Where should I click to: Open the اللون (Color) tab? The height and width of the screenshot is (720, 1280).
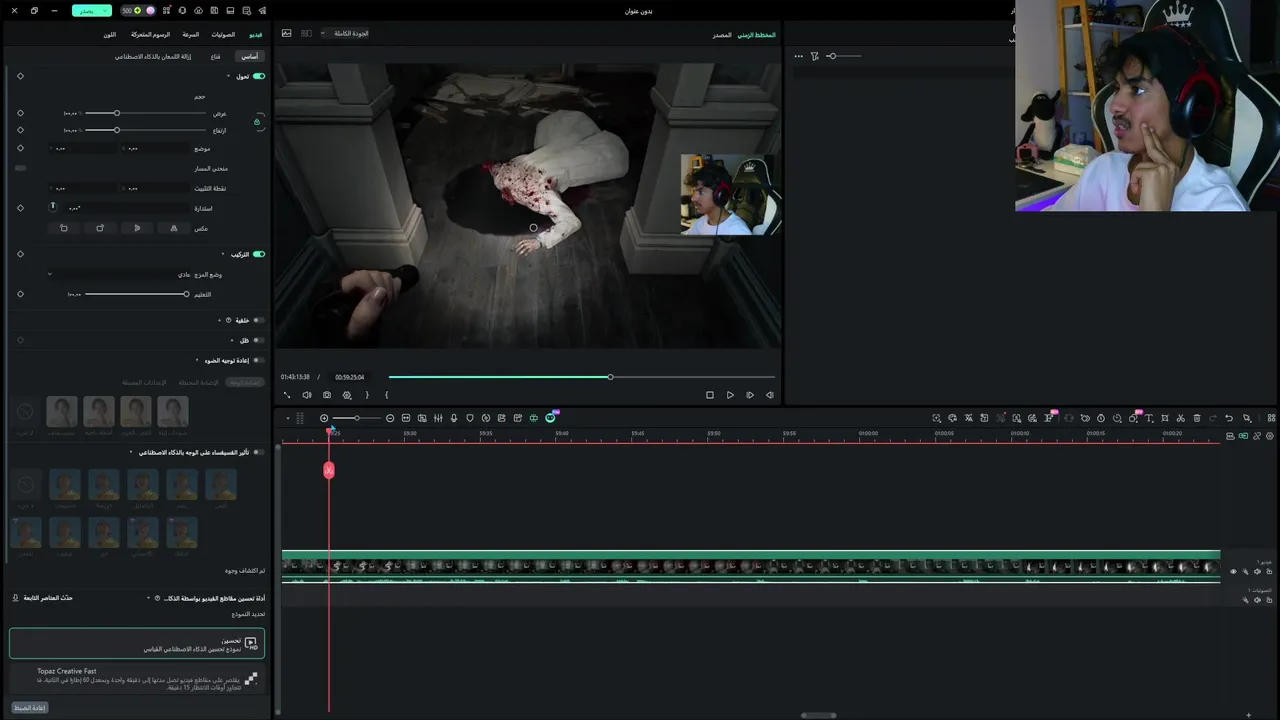(x=110, y=34)
